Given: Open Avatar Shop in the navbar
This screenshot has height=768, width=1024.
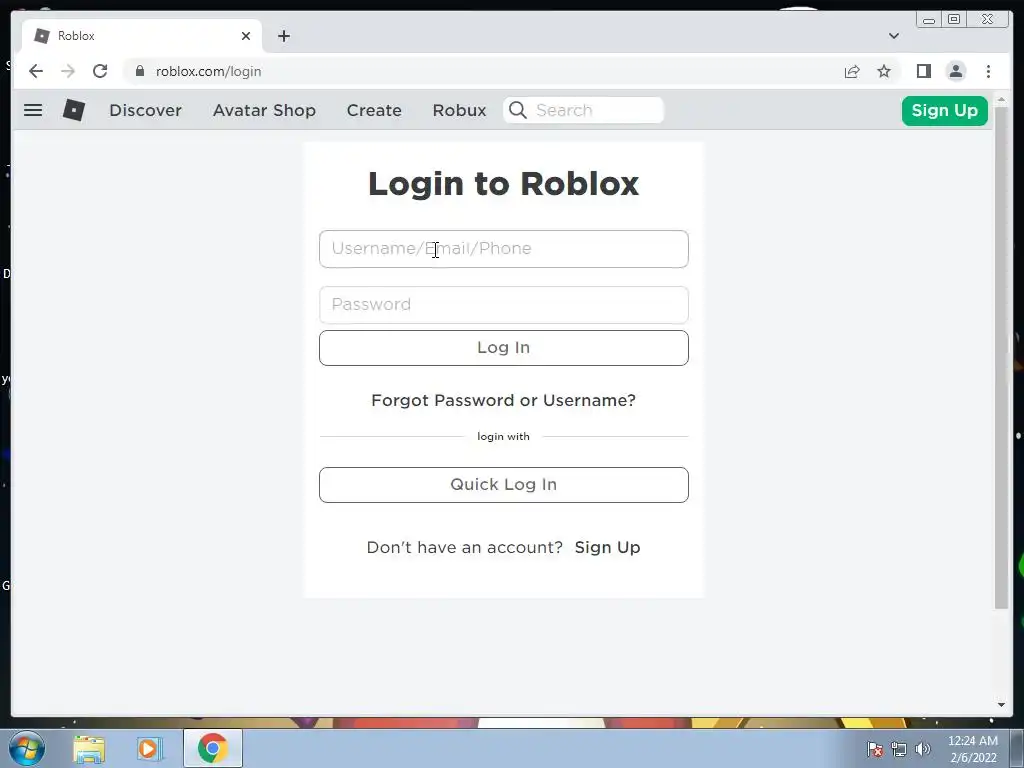Looking at the screenshot, I should pos(264,110).
